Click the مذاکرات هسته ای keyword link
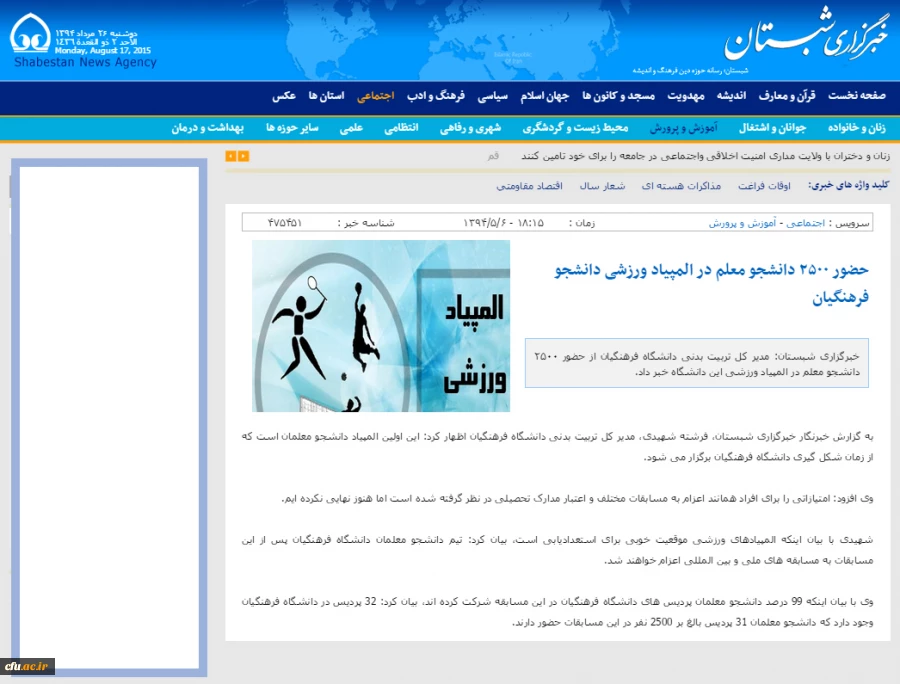 681,186
